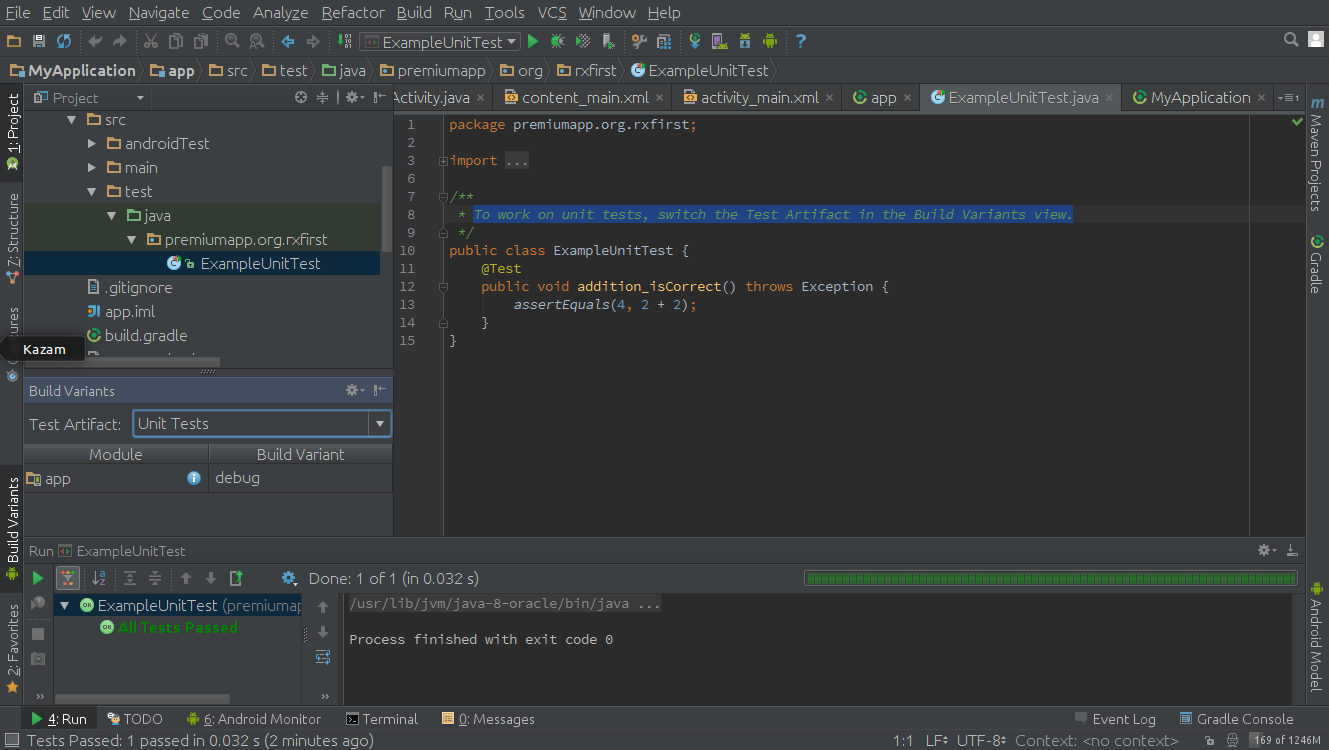This screenshot has width=1329, height=750.
Task: Rerun tests with green play in Run panel
Action: 38,578
